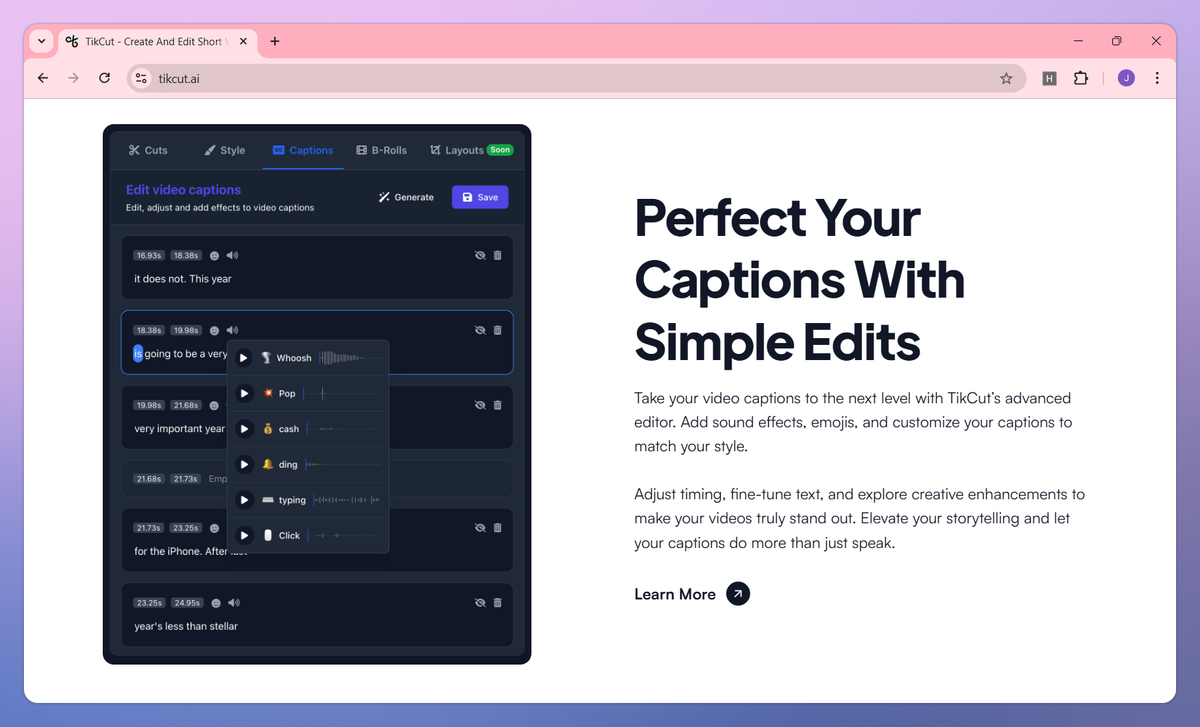The width and height of the screenshot is (1200, 727).
Task: Add emoji to 'it does not. This year' caption
Action: coord(214,256)
